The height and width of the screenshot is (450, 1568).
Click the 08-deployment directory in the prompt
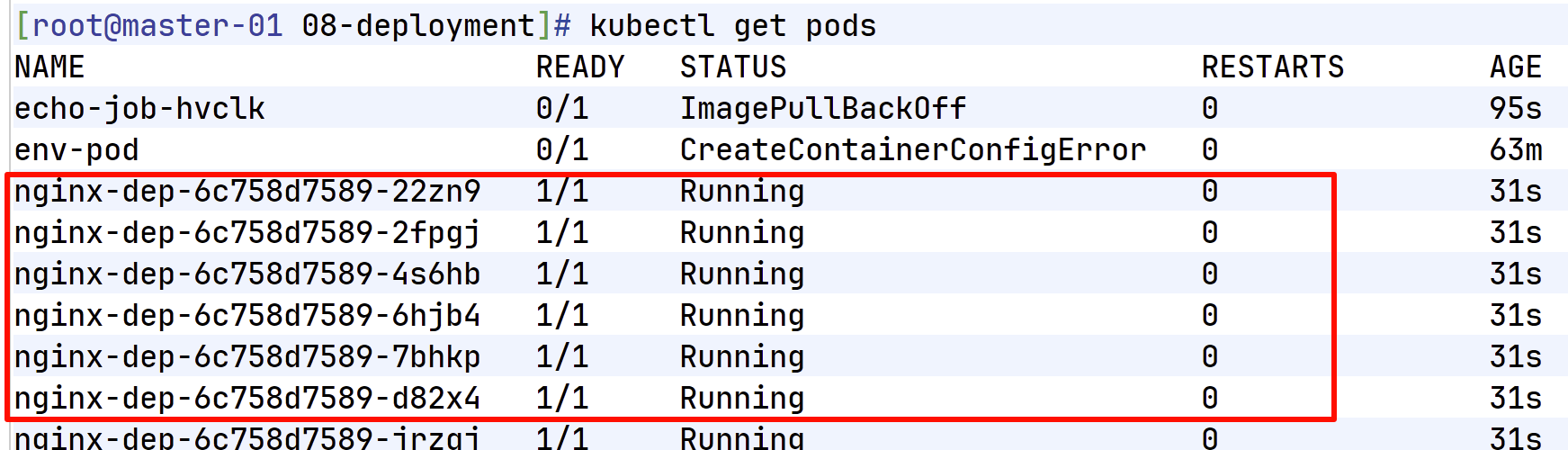point(418,25)
